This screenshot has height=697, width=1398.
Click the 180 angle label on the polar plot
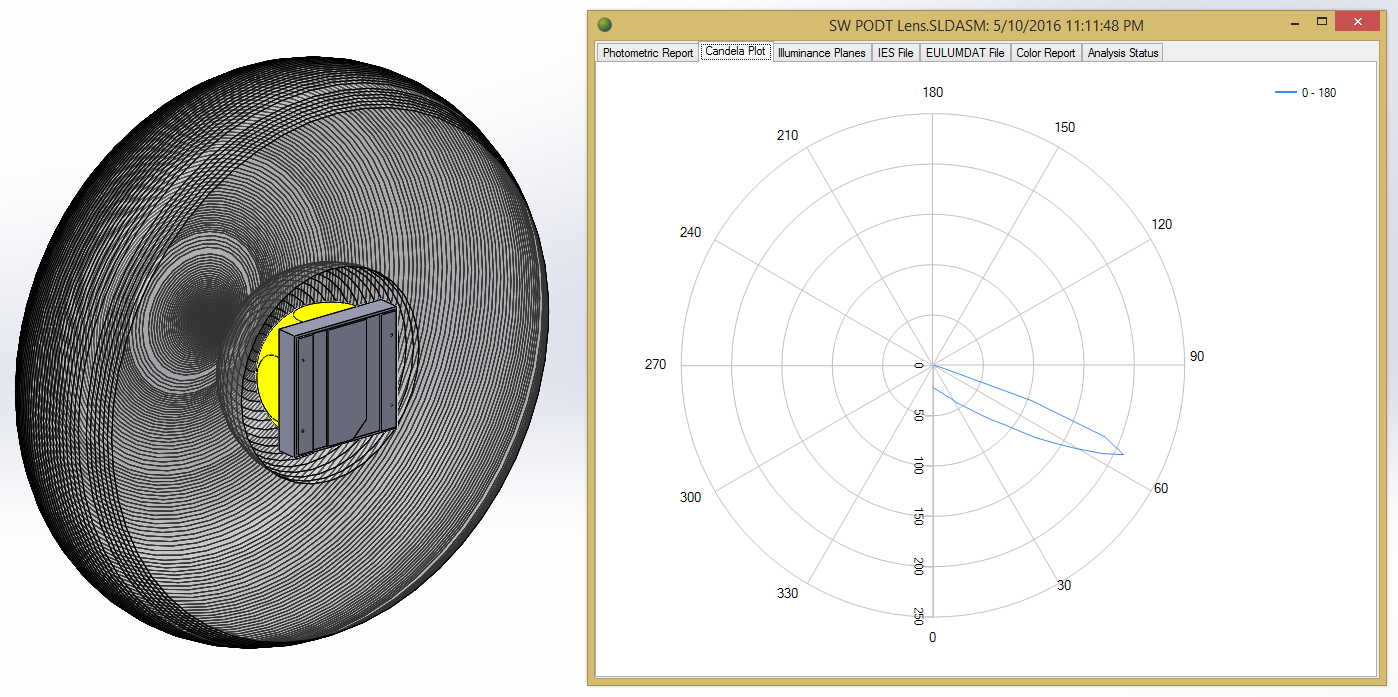932,92
